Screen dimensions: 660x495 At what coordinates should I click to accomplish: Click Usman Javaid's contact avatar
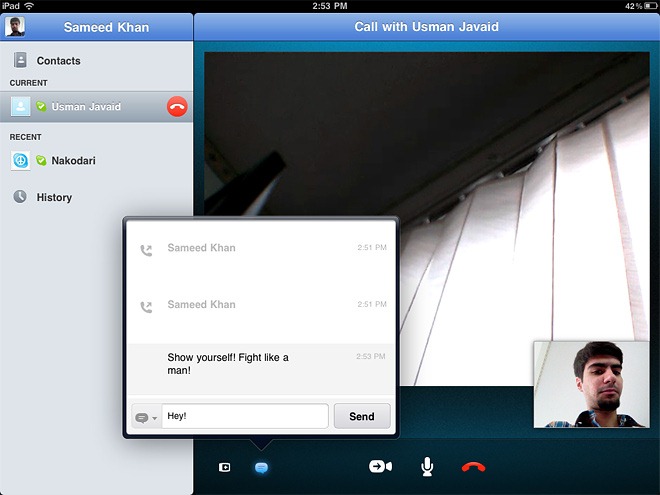tap(20, 107)
